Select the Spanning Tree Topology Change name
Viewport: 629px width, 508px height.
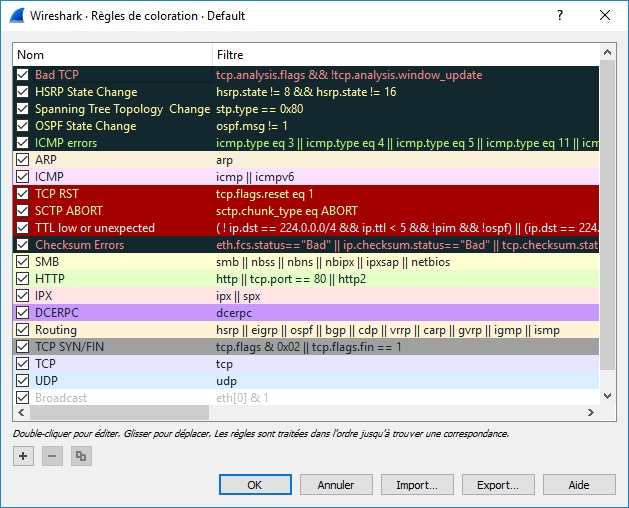pos(122,109)
